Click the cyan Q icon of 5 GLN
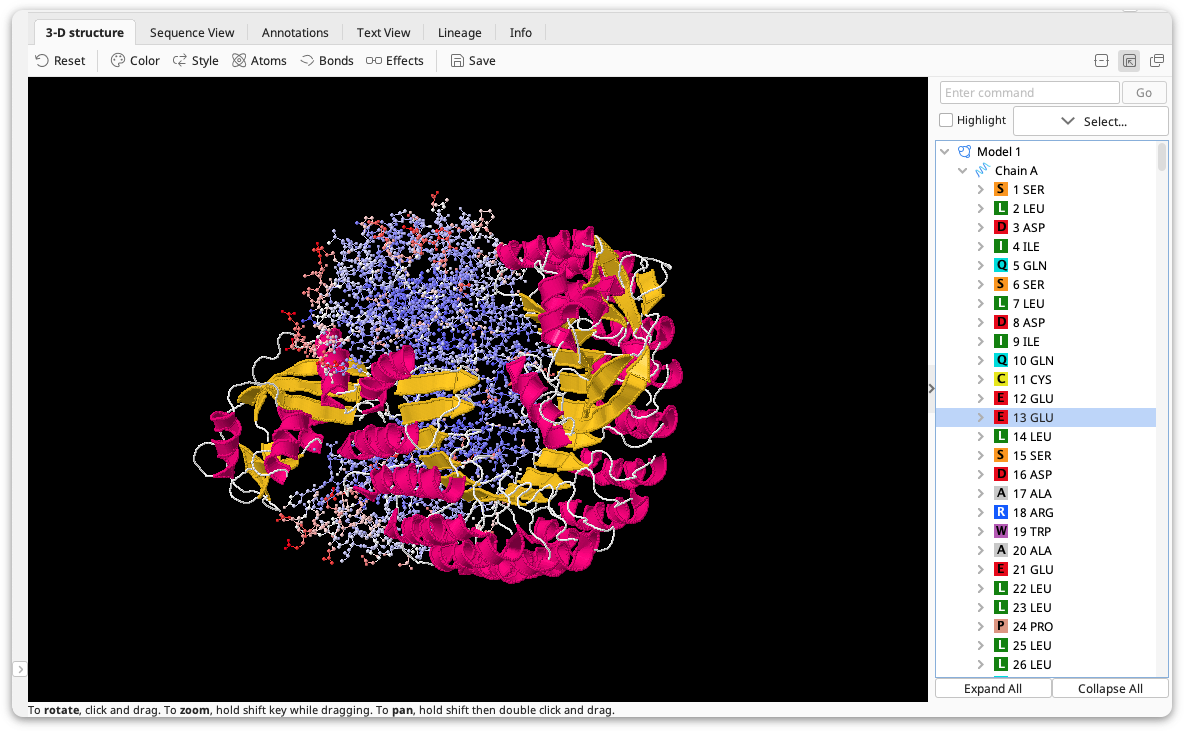1184x731 pixels. [1001, 265]
